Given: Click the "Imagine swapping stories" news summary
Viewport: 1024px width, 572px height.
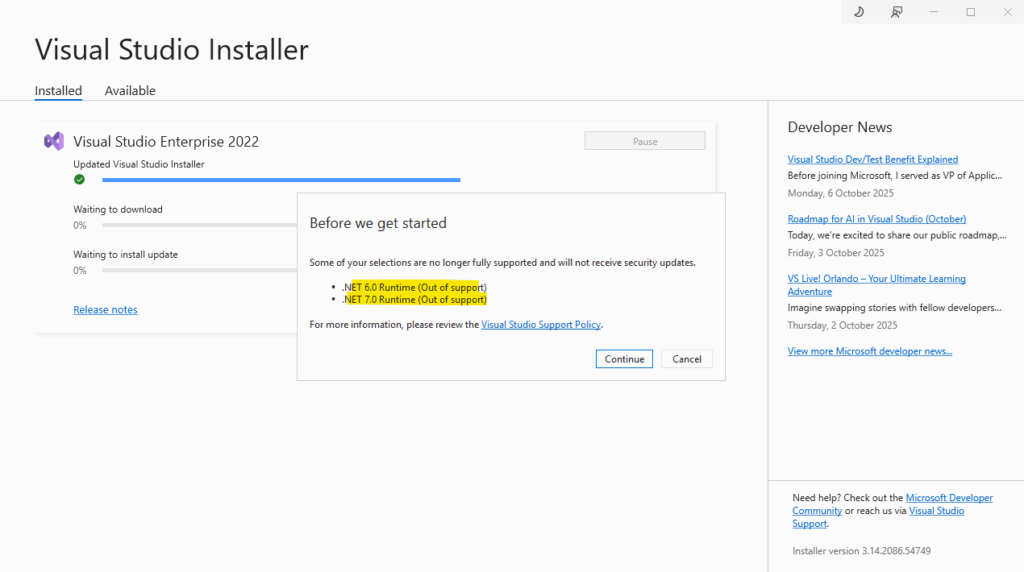Looking at the screenshot, I should point(895,308).
